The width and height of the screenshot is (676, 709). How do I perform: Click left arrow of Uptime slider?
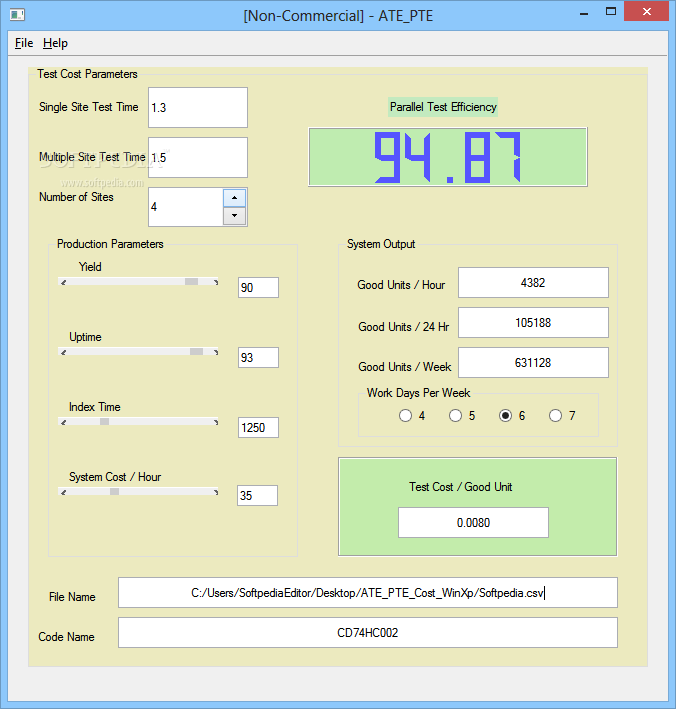(64, 352)
